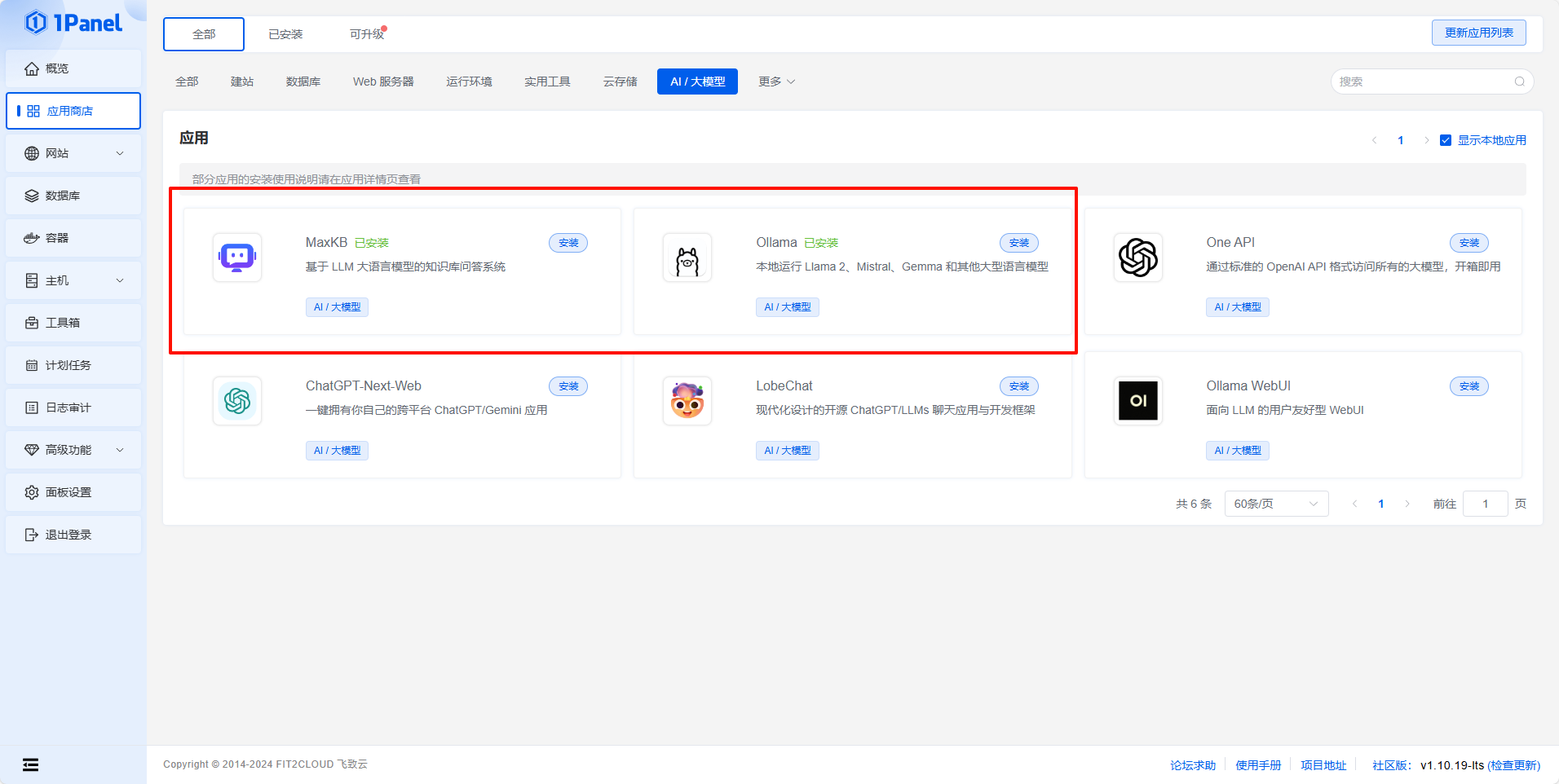Open the 工具箱 sidebar item
1559x784 pixels.
pyautogui.click(x=73, y=323)
